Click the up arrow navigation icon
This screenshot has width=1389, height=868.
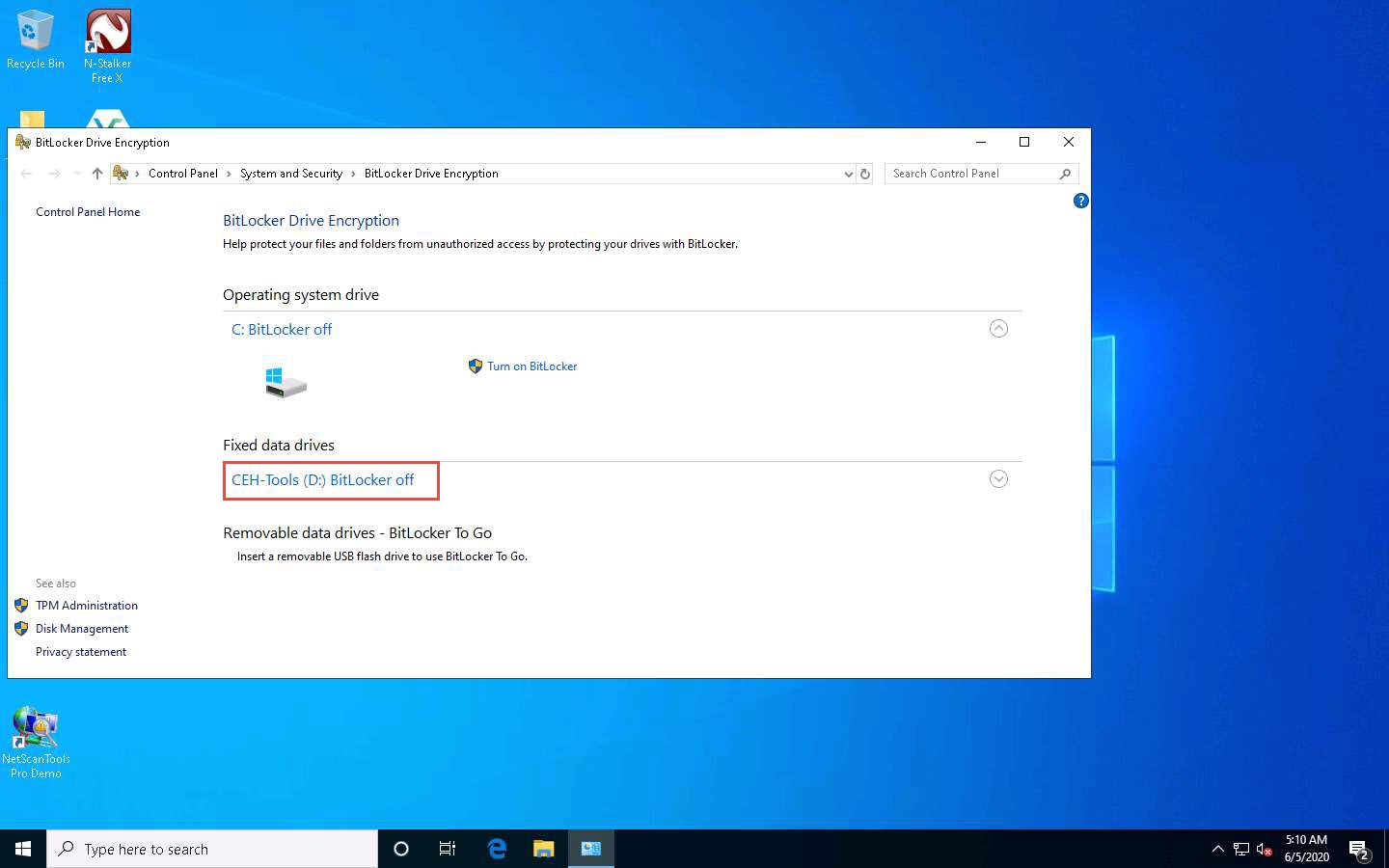(96, 174)
